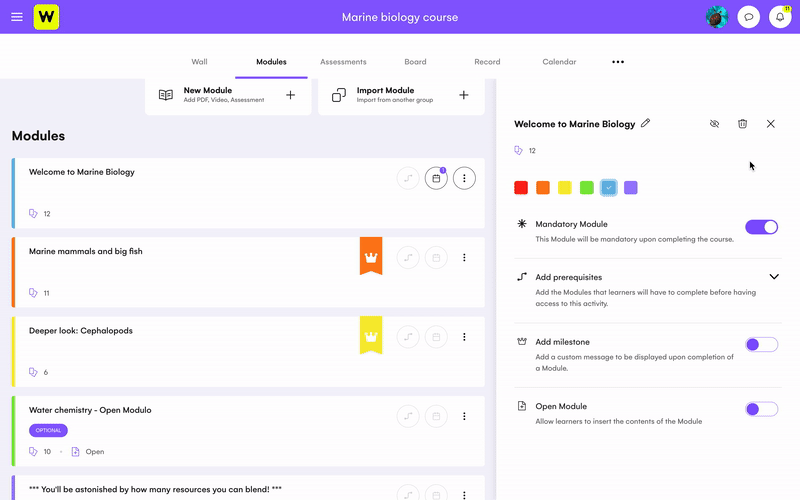Open calendar for Water chemistry module
Image resolution: width=800 pixels, height=500 pixels.
[x=436, y=416]
